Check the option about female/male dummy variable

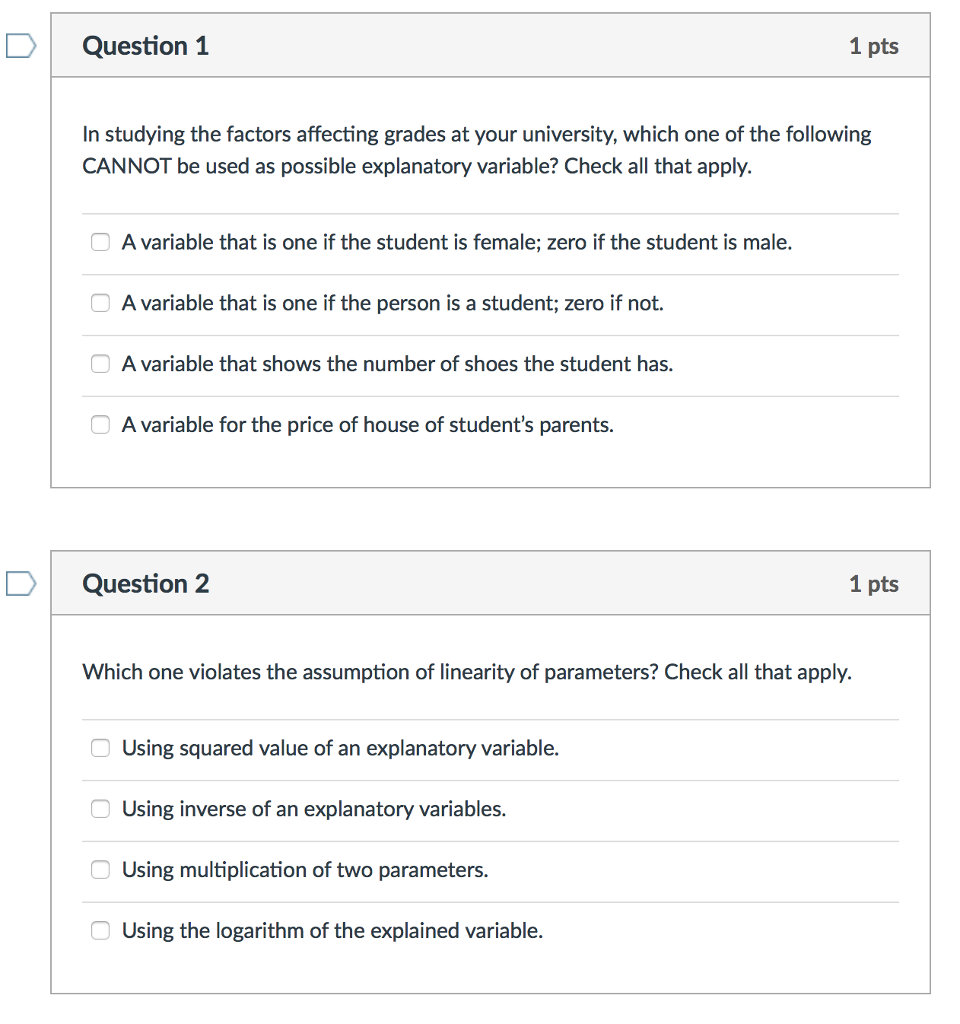point(100,242)
